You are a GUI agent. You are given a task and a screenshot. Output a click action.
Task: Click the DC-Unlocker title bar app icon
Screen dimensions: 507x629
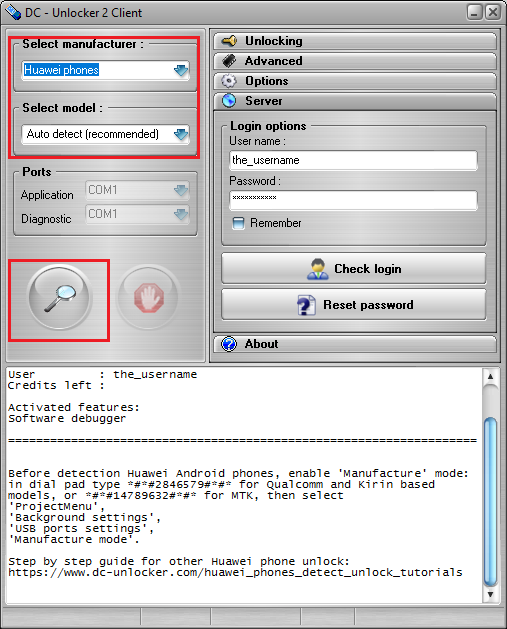pyautogui.click(x=12, y=12)
